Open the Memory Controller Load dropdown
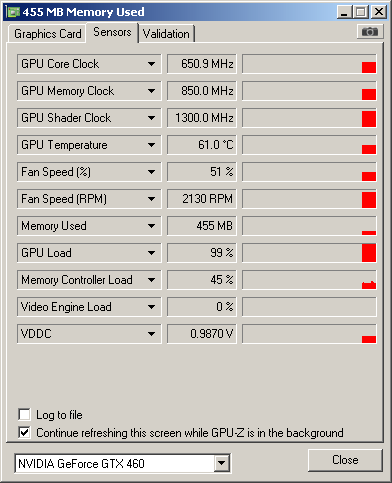Viewport: 392px width, 483px height. (151, 280)
